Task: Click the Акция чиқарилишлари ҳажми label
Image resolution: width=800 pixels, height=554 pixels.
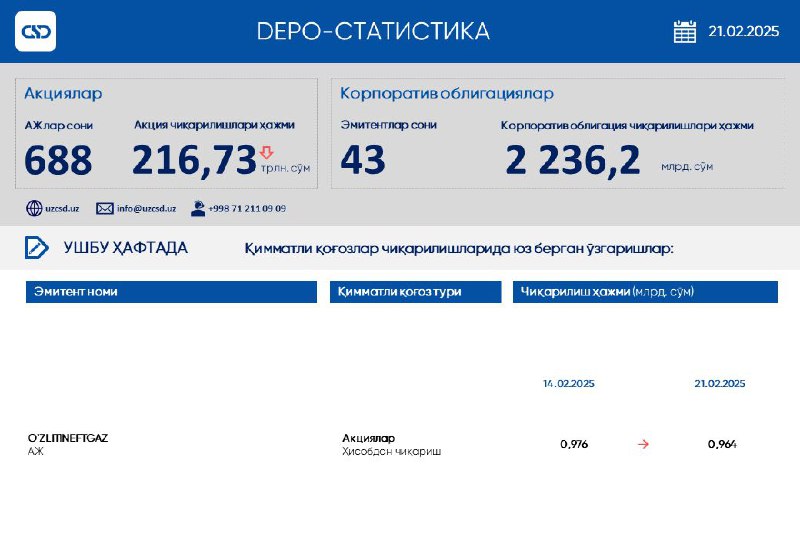Action: click(x=214, y=125)
